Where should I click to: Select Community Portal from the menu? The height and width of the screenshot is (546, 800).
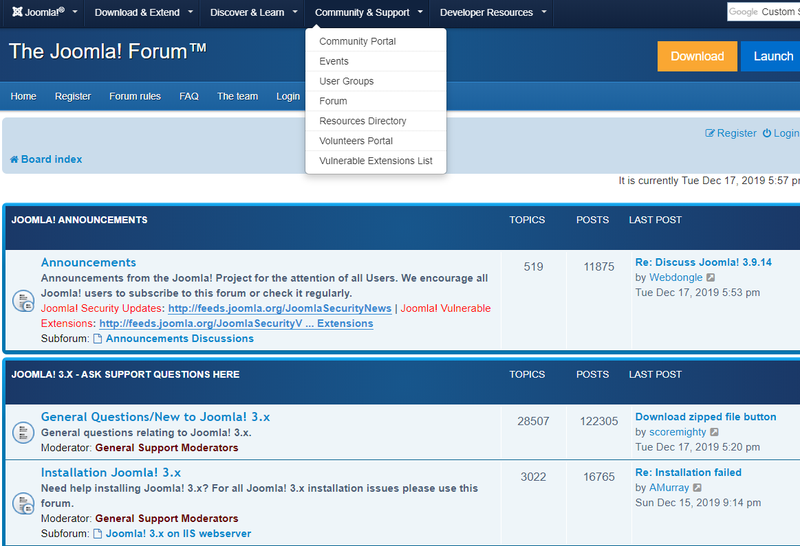pyautogui.click(x=376, y=41)
